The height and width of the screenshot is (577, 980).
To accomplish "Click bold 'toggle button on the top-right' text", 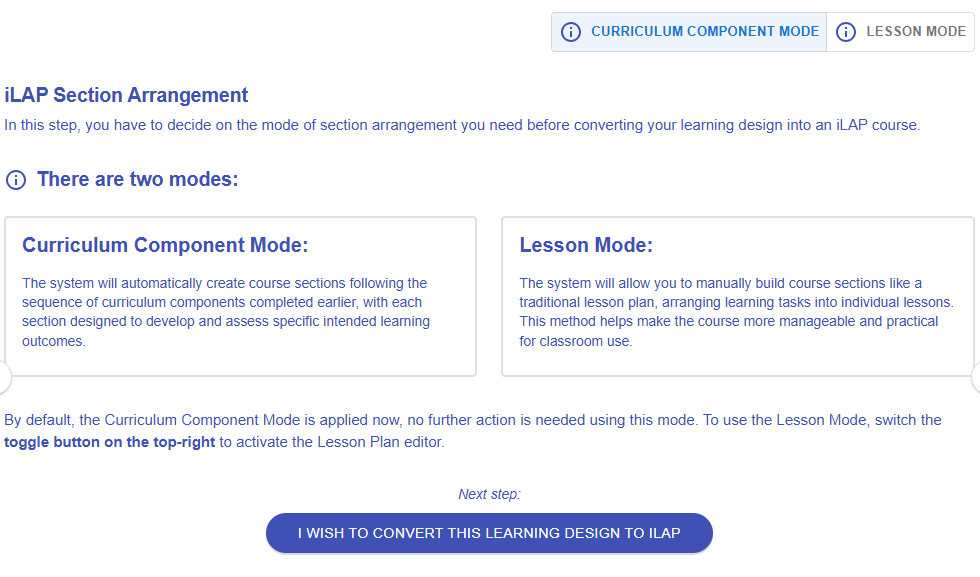I will click(110, 442).
